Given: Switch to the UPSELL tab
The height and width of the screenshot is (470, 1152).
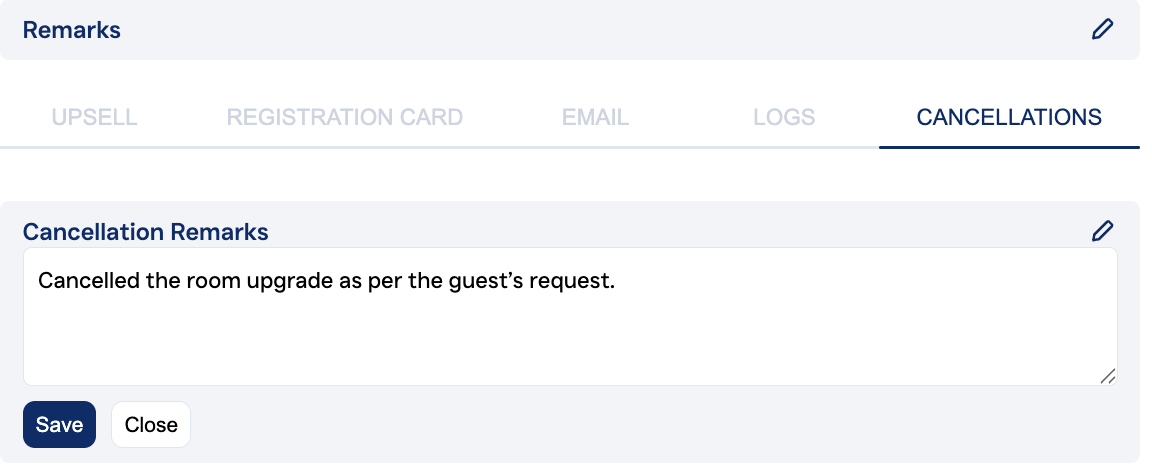Looking at the screenshot, I should tap(94, 117).
